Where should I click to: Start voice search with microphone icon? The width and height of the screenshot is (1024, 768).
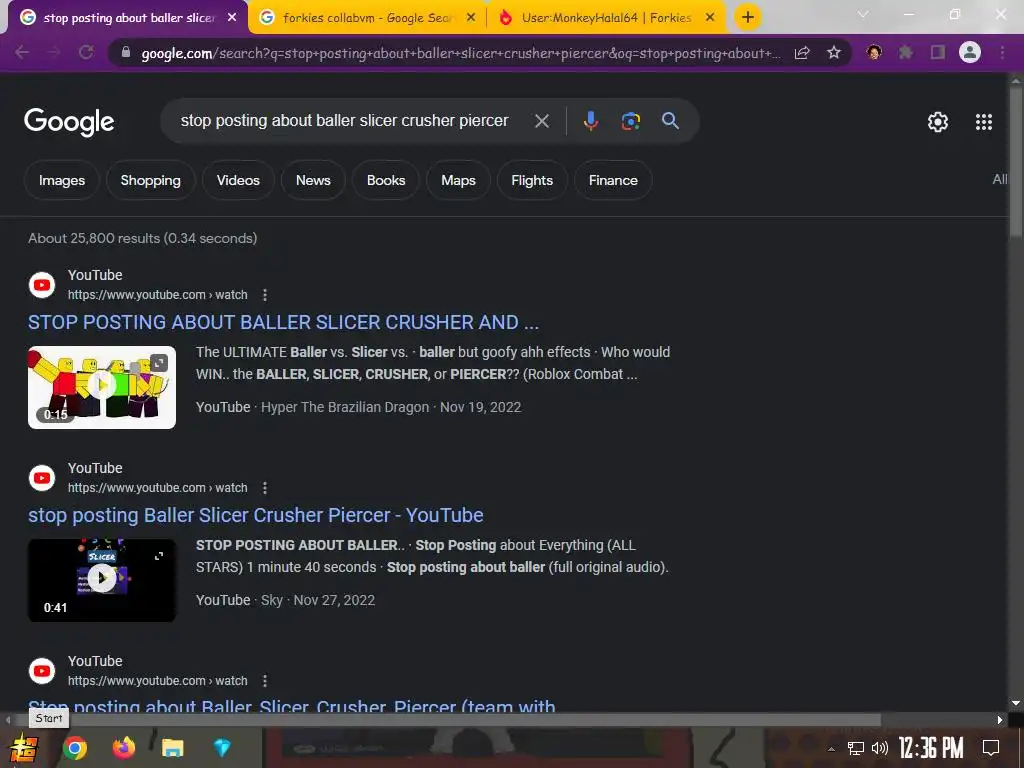[x=590, y=121]
